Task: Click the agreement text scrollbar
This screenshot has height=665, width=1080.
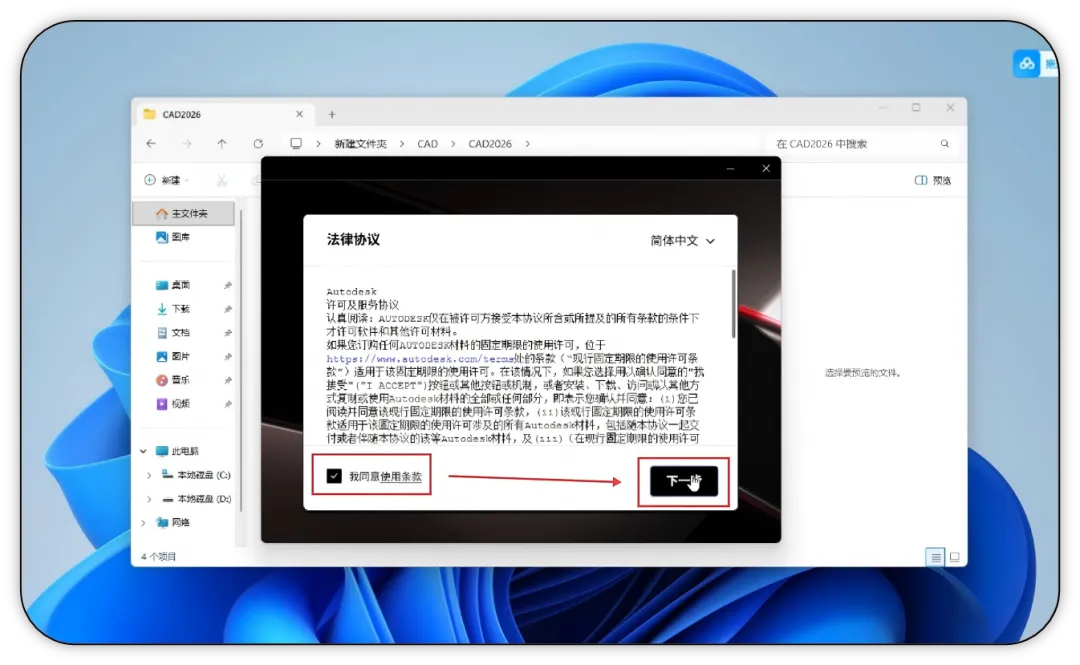Action: (734, 303)
